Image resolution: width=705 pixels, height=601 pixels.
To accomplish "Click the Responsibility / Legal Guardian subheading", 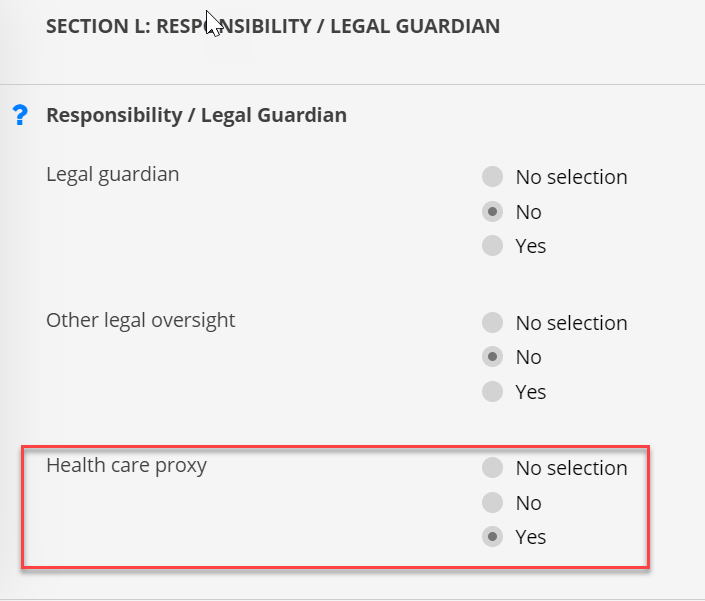I will [196, 115].
